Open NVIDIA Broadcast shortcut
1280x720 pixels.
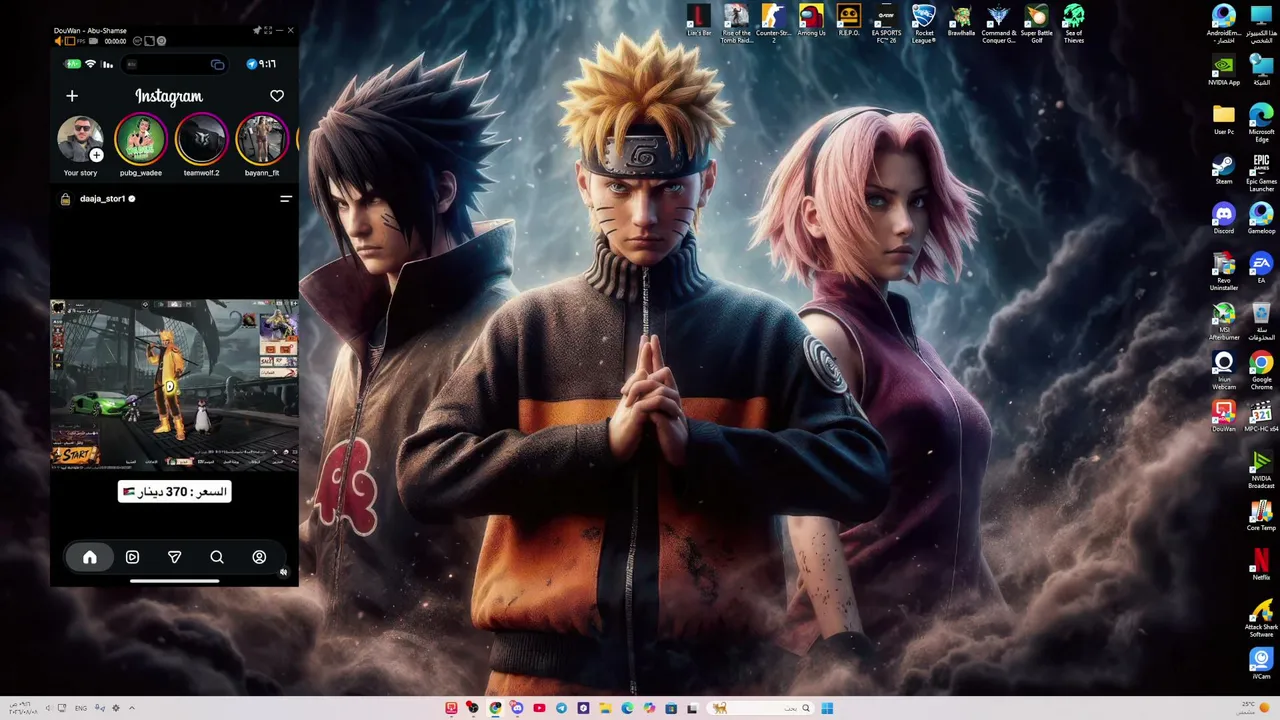click(x=1261, y=470)
